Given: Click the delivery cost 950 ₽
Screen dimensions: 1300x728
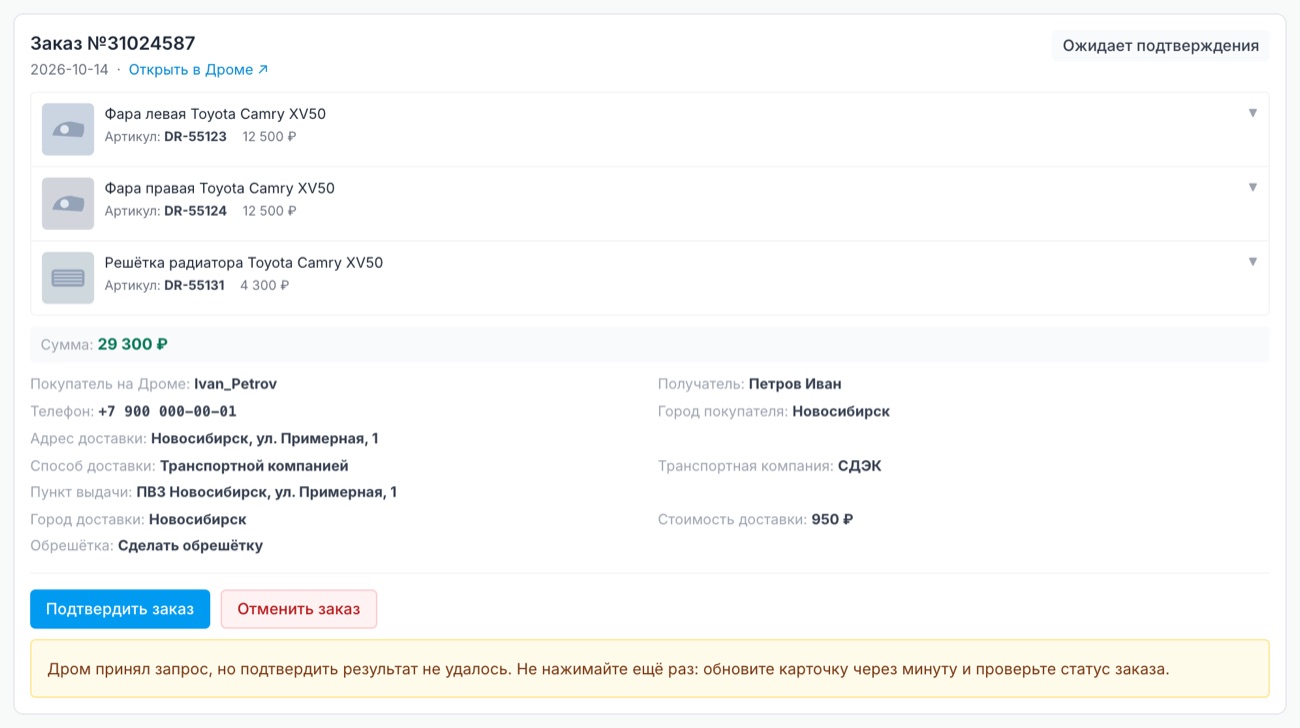Looking at the screenshot, I should click(832, 520).
